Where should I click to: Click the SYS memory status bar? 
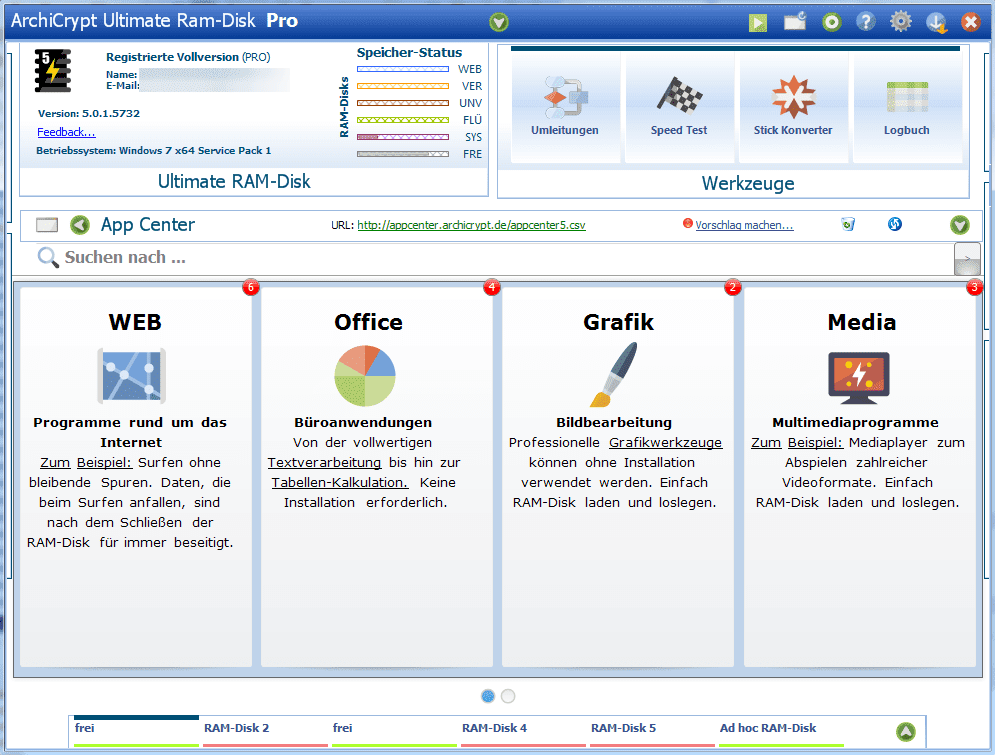coord(403,137)
